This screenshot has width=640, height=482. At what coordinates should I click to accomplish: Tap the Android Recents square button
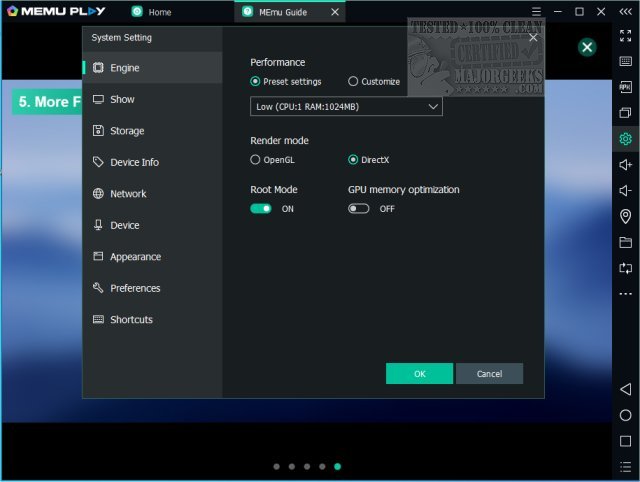[x=625, y=441]
